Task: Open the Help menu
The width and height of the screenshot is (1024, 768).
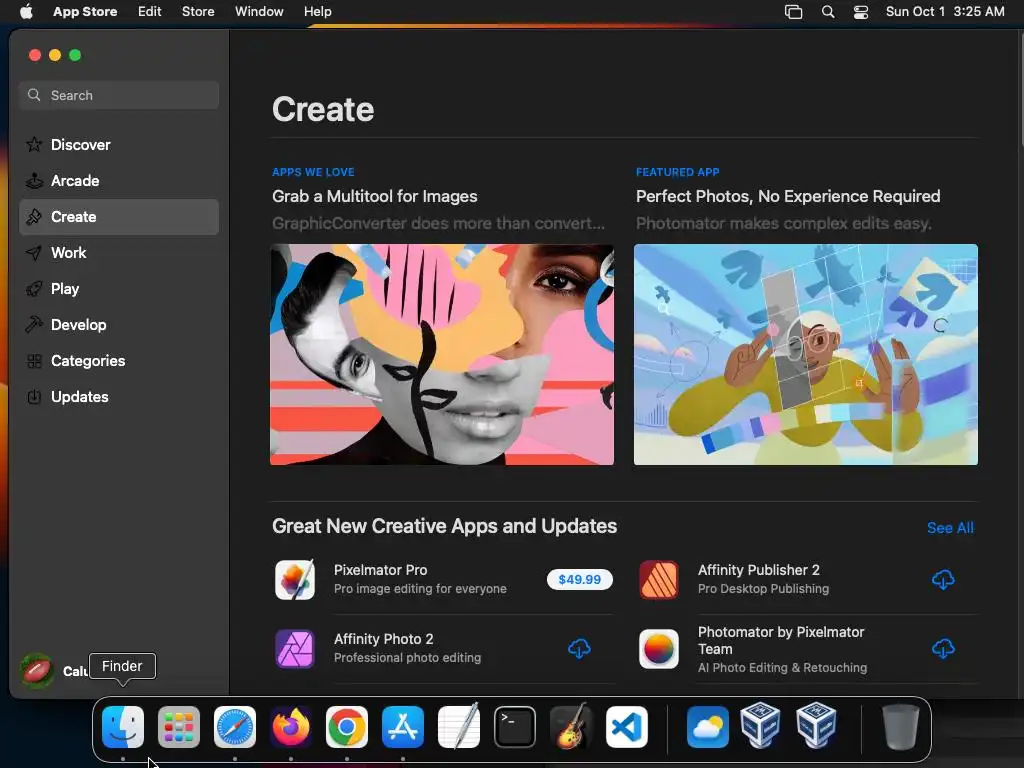Action: [317, 12]
